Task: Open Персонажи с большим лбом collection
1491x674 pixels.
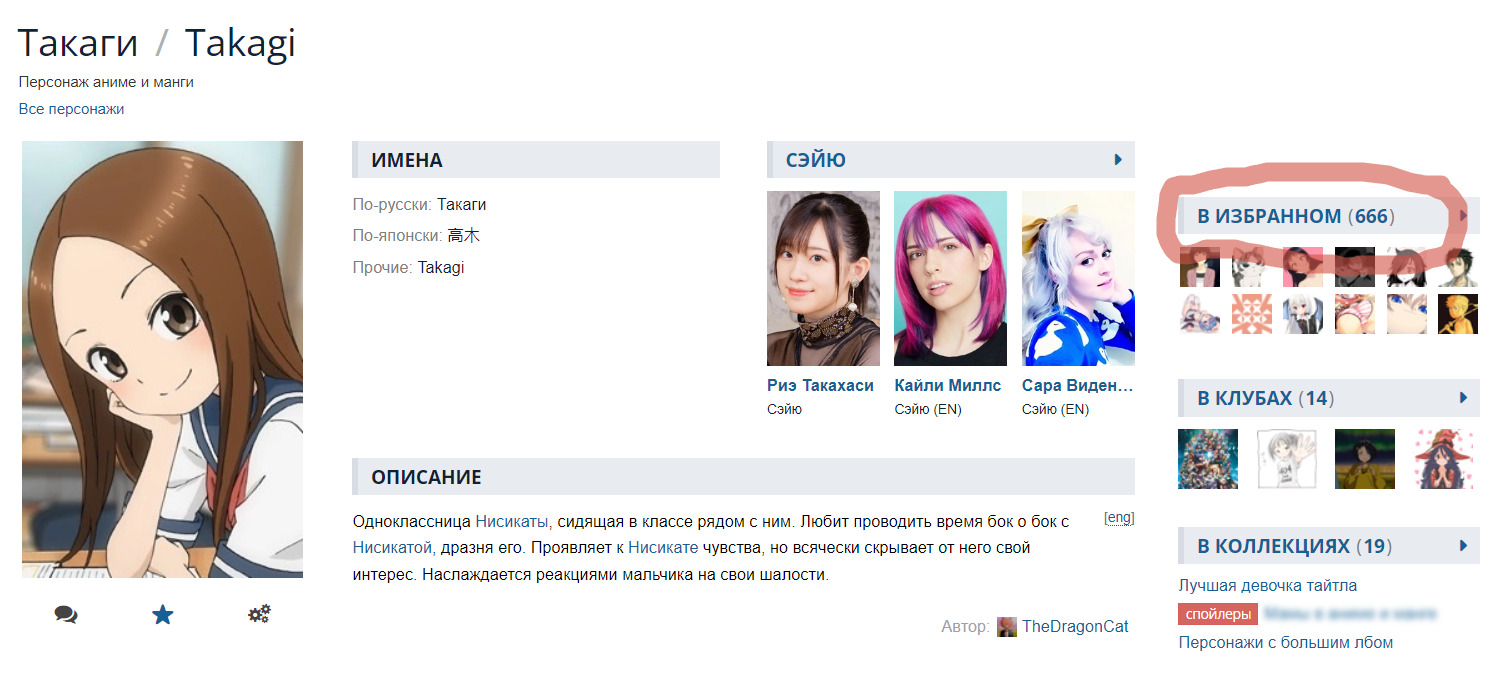Action: pyautogui.click(x=1285, y=642)
